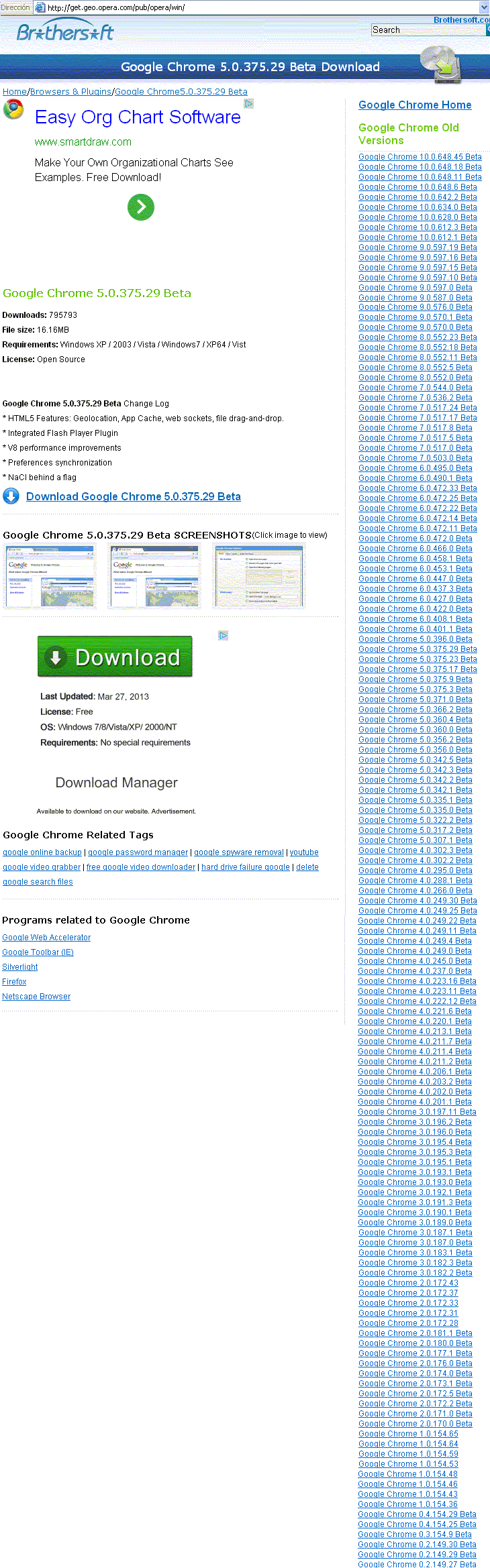Open Netscape Browser related program
The image size is (490, 1568).
click(x=36, y=997)
